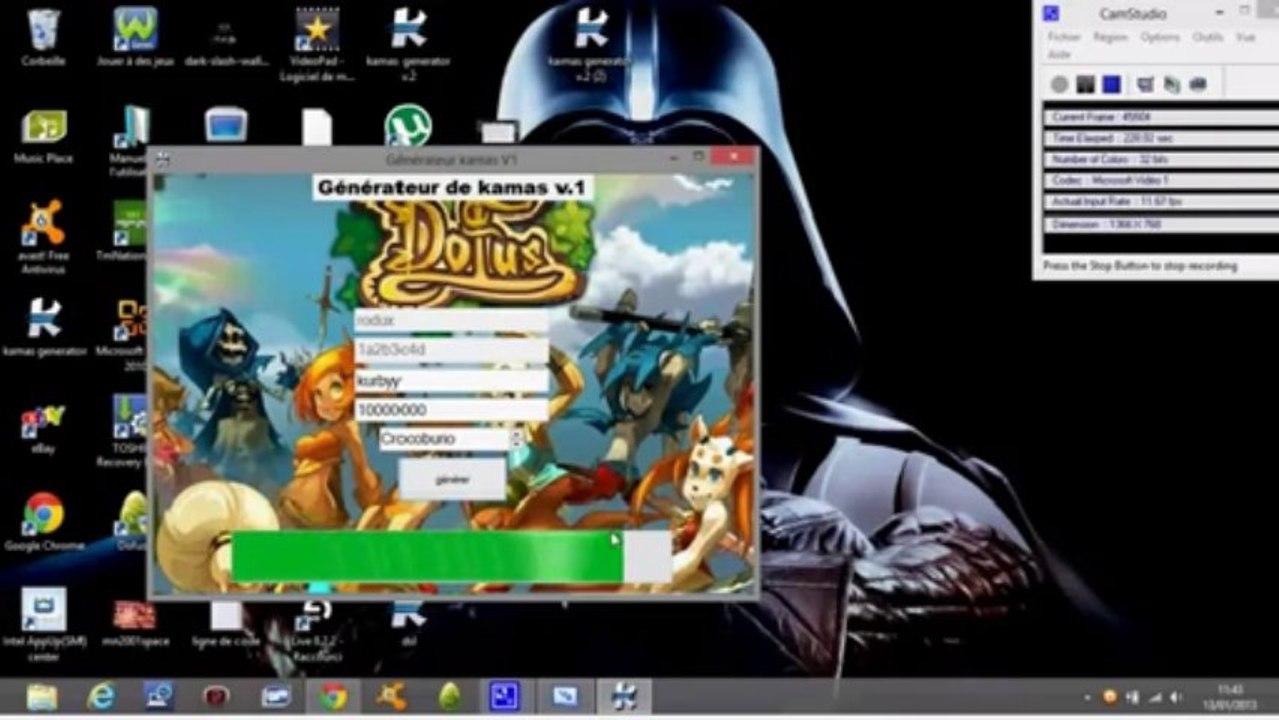Click the username field containing rodux

click(451, 321)
